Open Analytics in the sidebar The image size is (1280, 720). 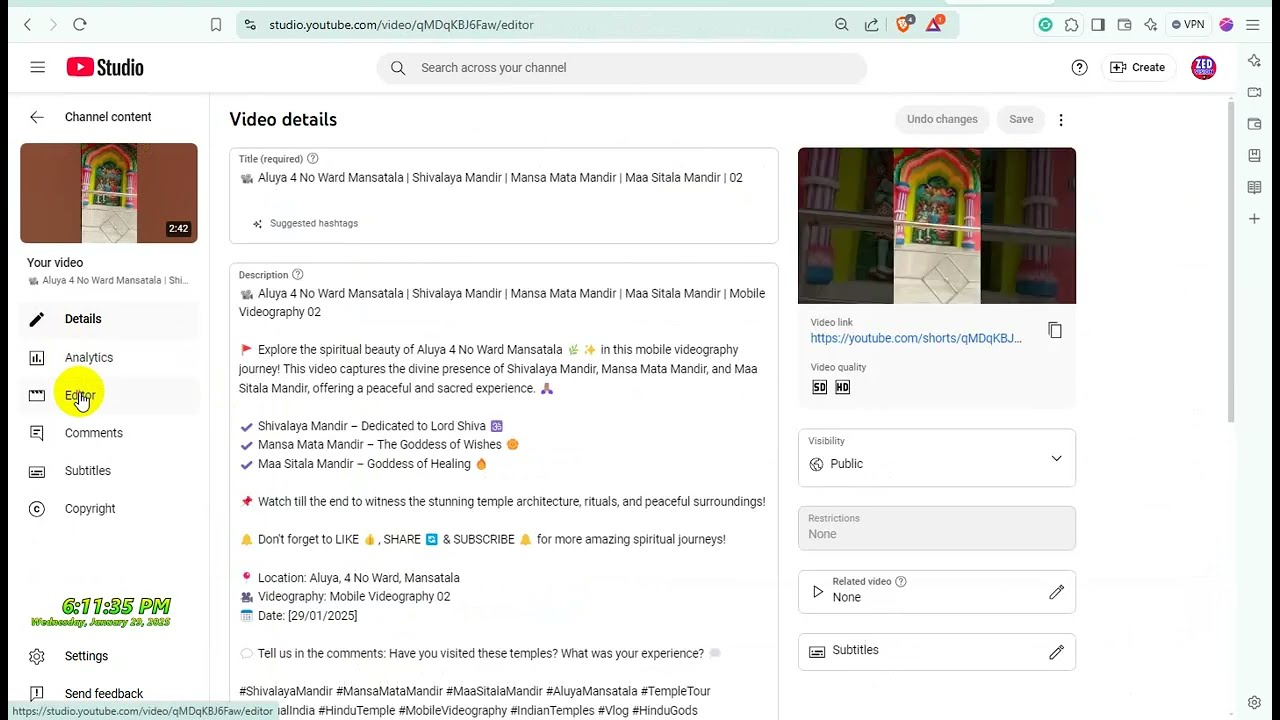[x=109, y=357]
